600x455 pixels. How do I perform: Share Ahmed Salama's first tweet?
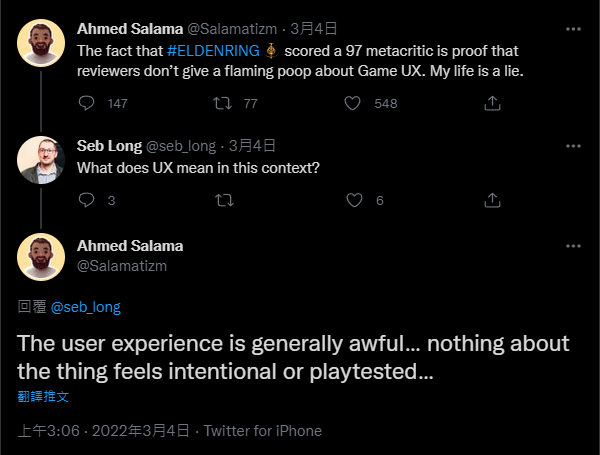click(492, 103)
